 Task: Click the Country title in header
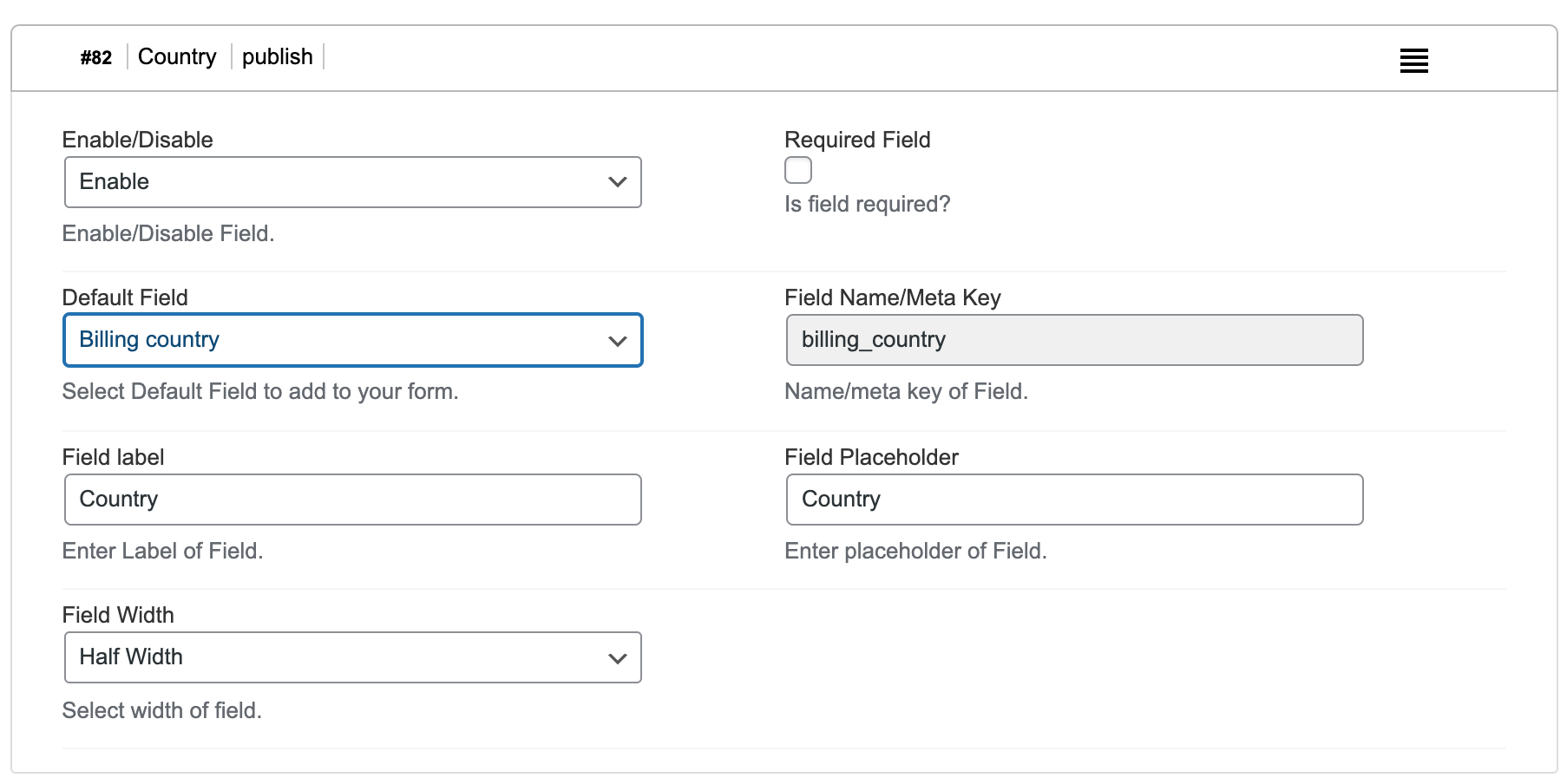coord(177,56)
